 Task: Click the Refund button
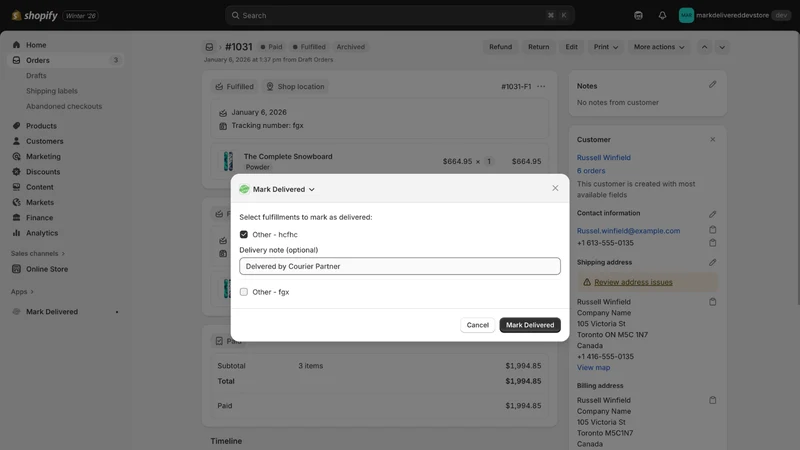click(500, 47)
